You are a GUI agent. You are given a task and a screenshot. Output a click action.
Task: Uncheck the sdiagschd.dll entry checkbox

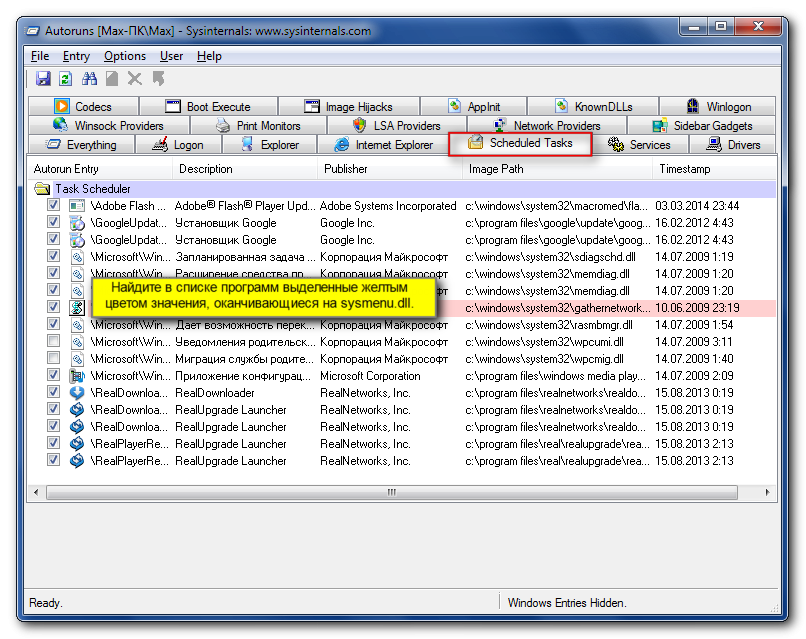tap(53, 256)
